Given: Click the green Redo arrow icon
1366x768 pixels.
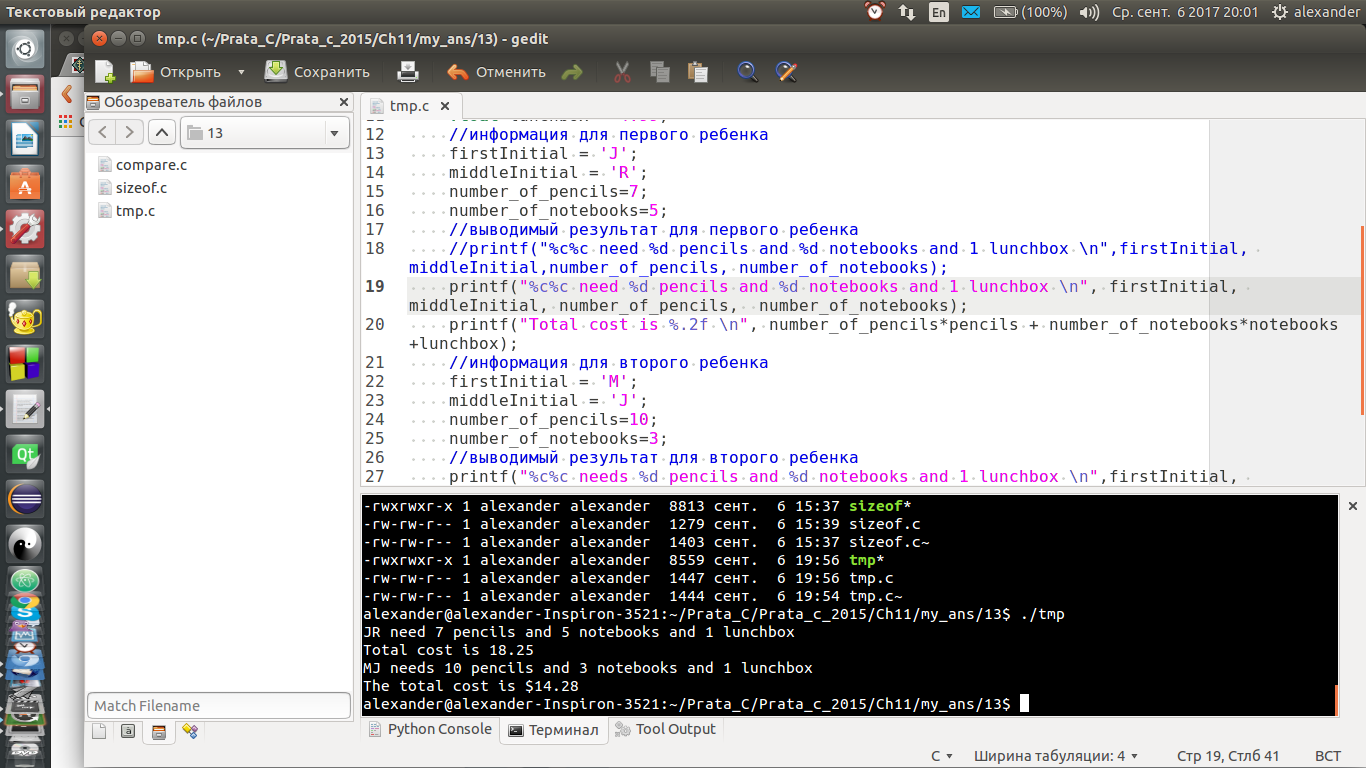Looking at the screenshot, I should tap(572, 72).
